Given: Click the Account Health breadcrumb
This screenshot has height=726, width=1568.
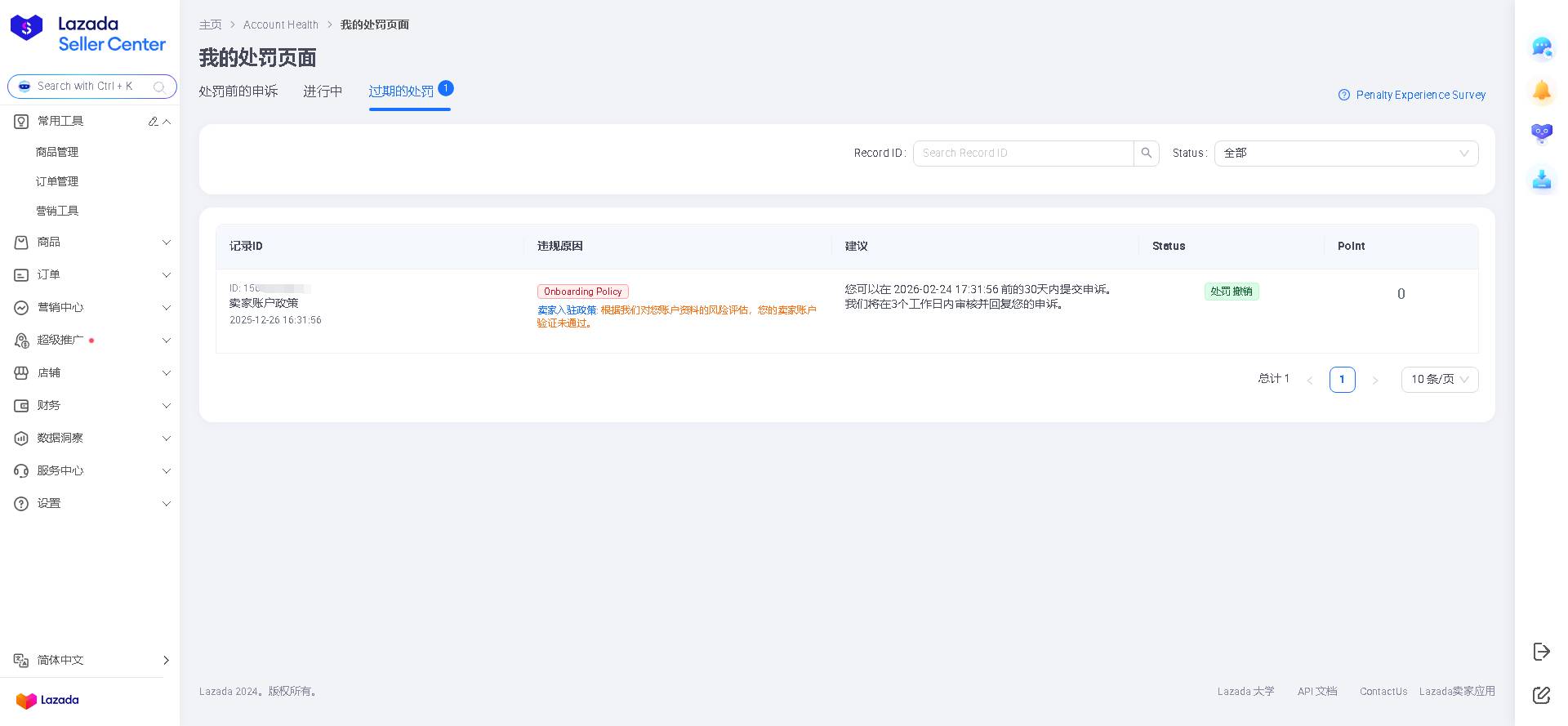Looking at the screenshot, I should (x=281, y=24).
